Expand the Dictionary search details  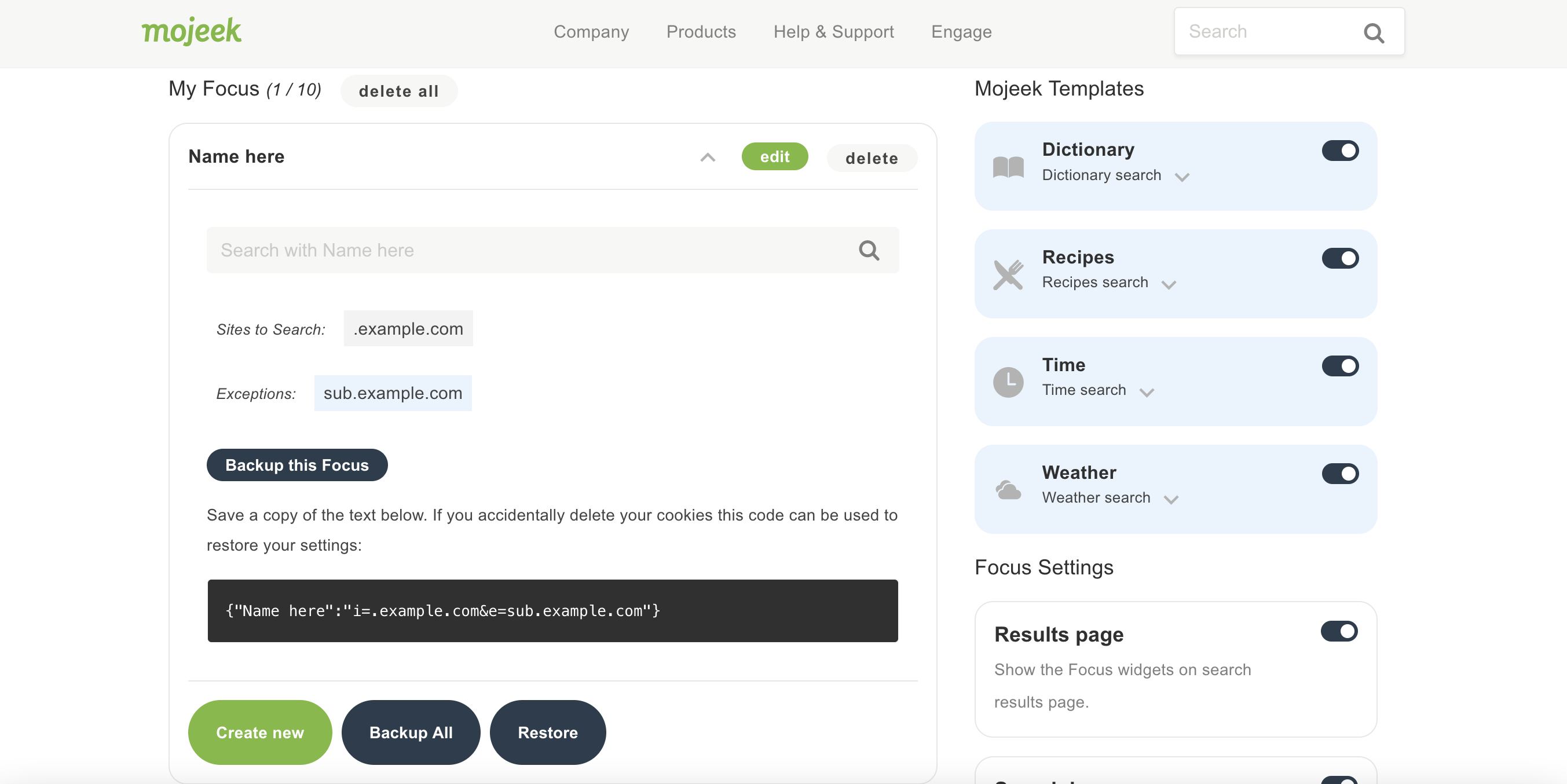click(x=1181, y=177)
